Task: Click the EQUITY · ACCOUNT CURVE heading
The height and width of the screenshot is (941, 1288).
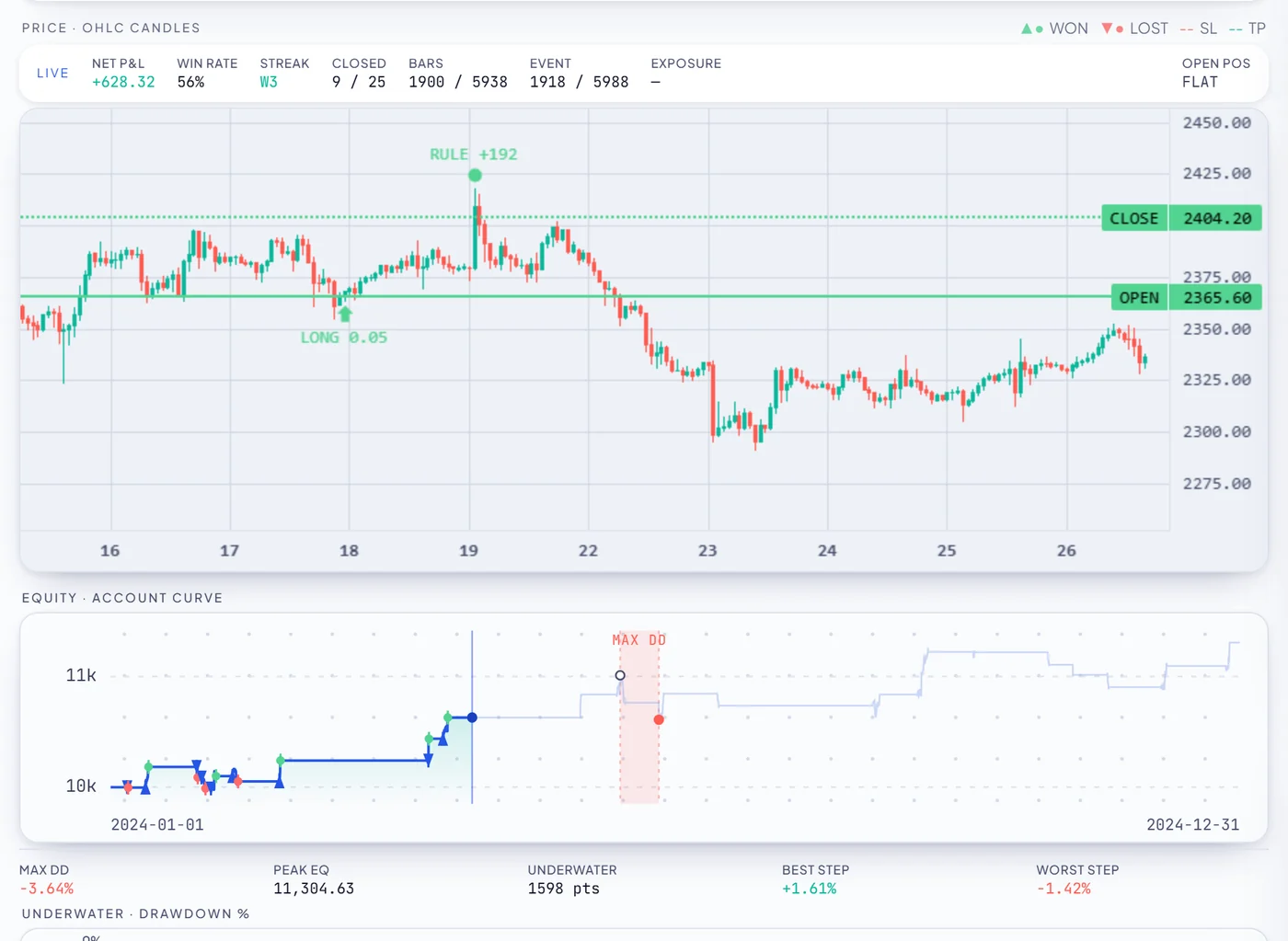Action: 122,598
